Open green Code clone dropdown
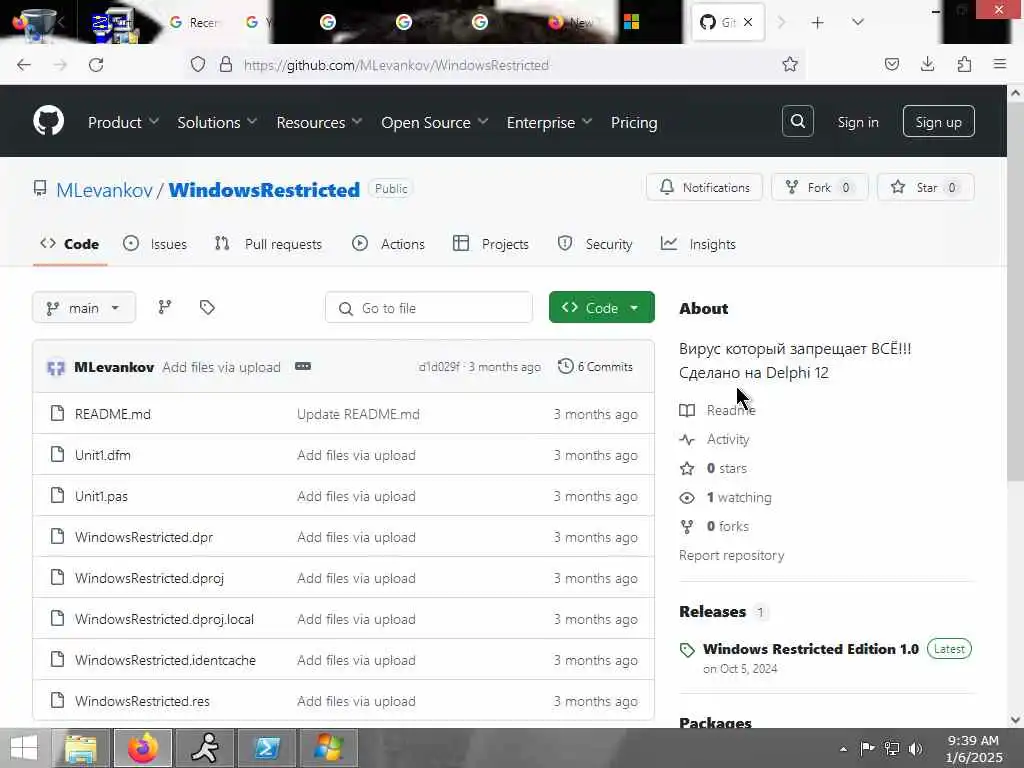The width and height of the screenshot is (1024, 768). click(x=601, y=308)
